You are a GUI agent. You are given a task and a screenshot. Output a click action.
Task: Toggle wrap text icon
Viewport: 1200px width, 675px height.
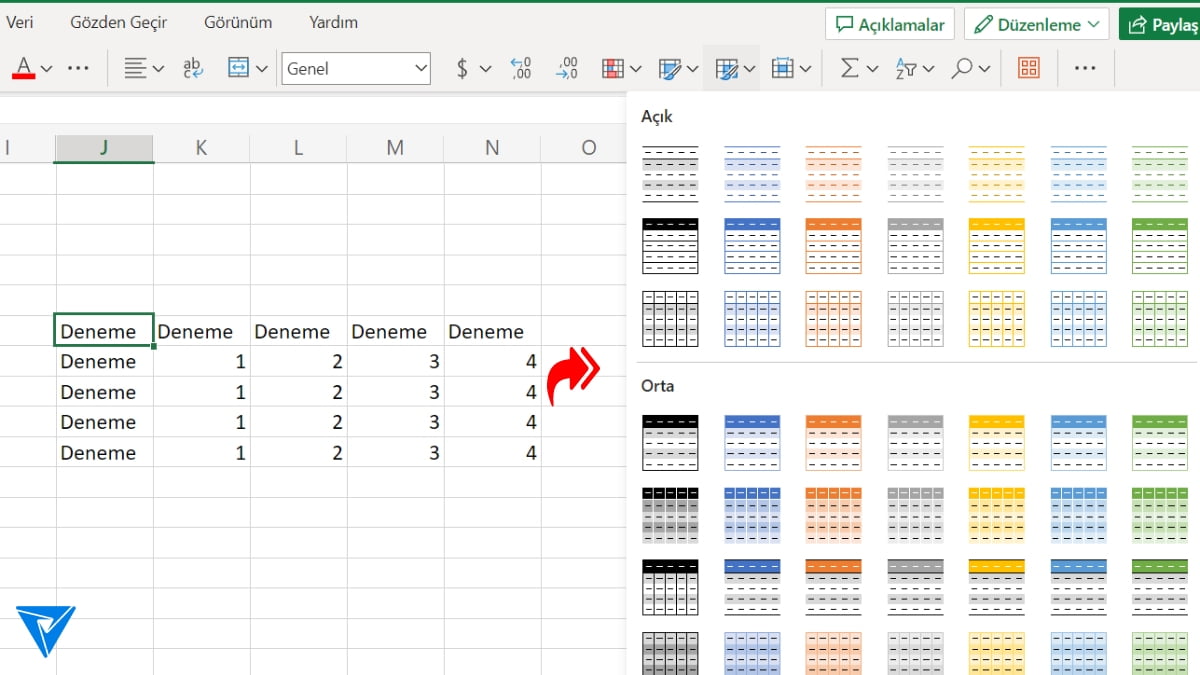point(192,68)
